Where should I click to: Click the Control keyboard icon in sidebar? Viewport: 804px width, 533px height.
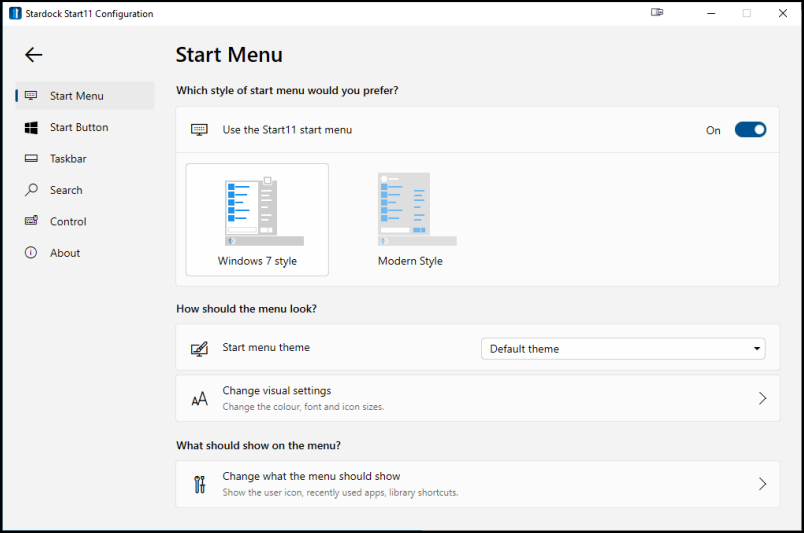(31, 221)
